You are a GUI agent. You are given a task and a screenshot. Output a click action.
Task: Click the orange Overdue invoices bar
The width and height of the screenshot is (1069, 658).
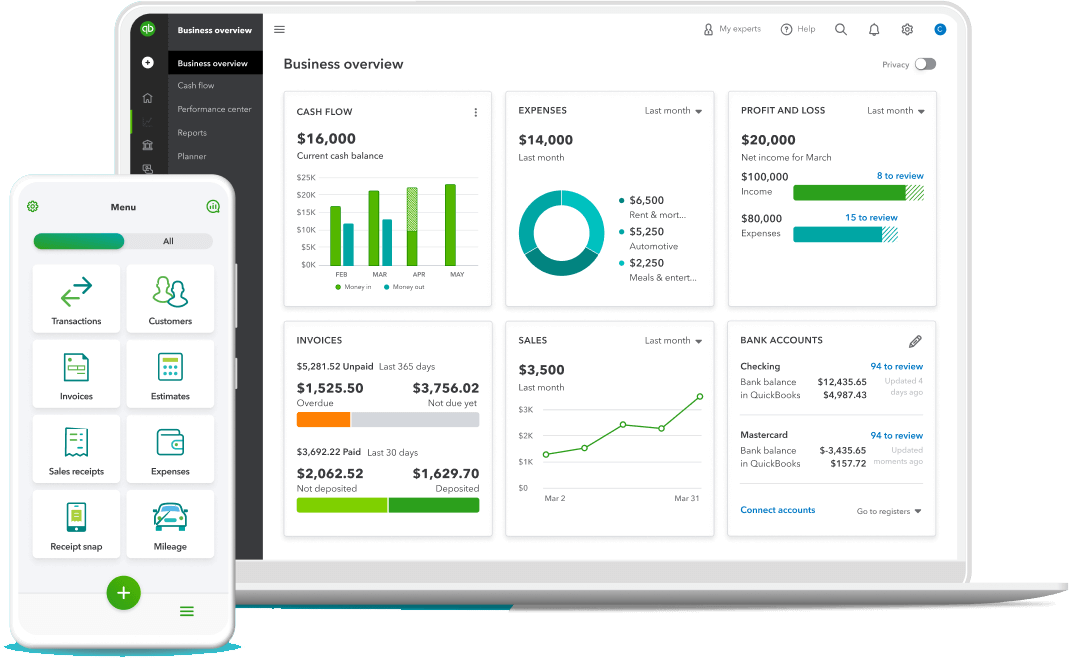pyautogui.click(x=323, y=419)
